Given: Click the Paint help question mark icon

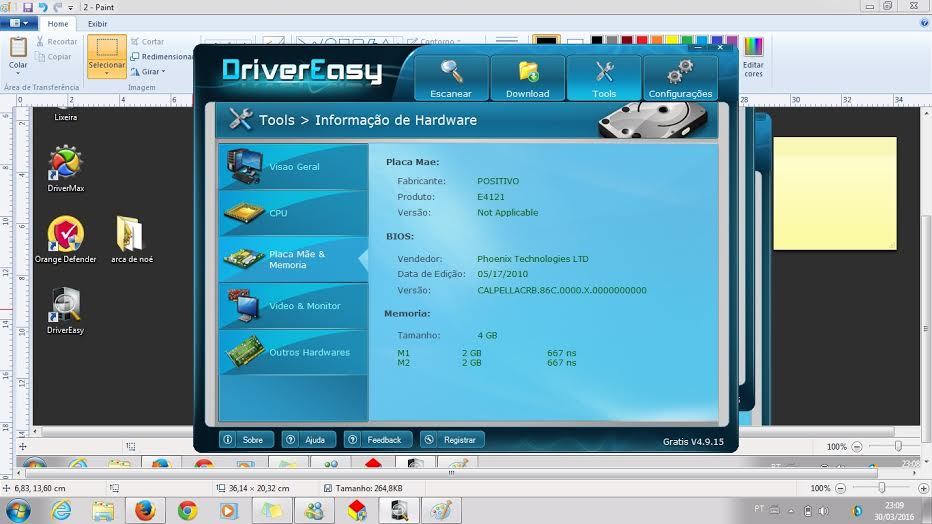Looking at the screenshot, I should click(924, 23).
